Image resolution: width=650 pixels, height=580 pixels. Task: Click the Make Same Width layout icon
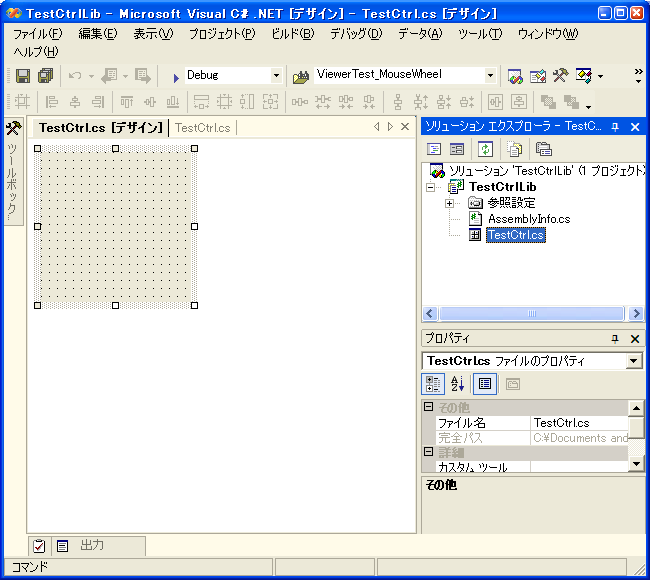point(201,102)
